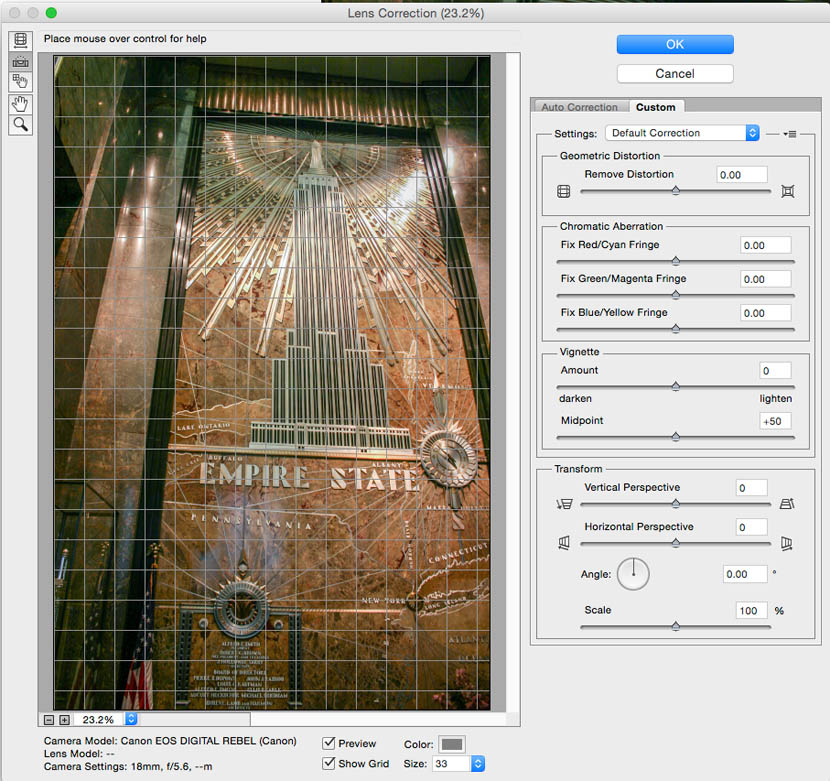Click the 23.2% zoom level field
This screenshot has height=781, width=830.
click(x=99, y=720)
